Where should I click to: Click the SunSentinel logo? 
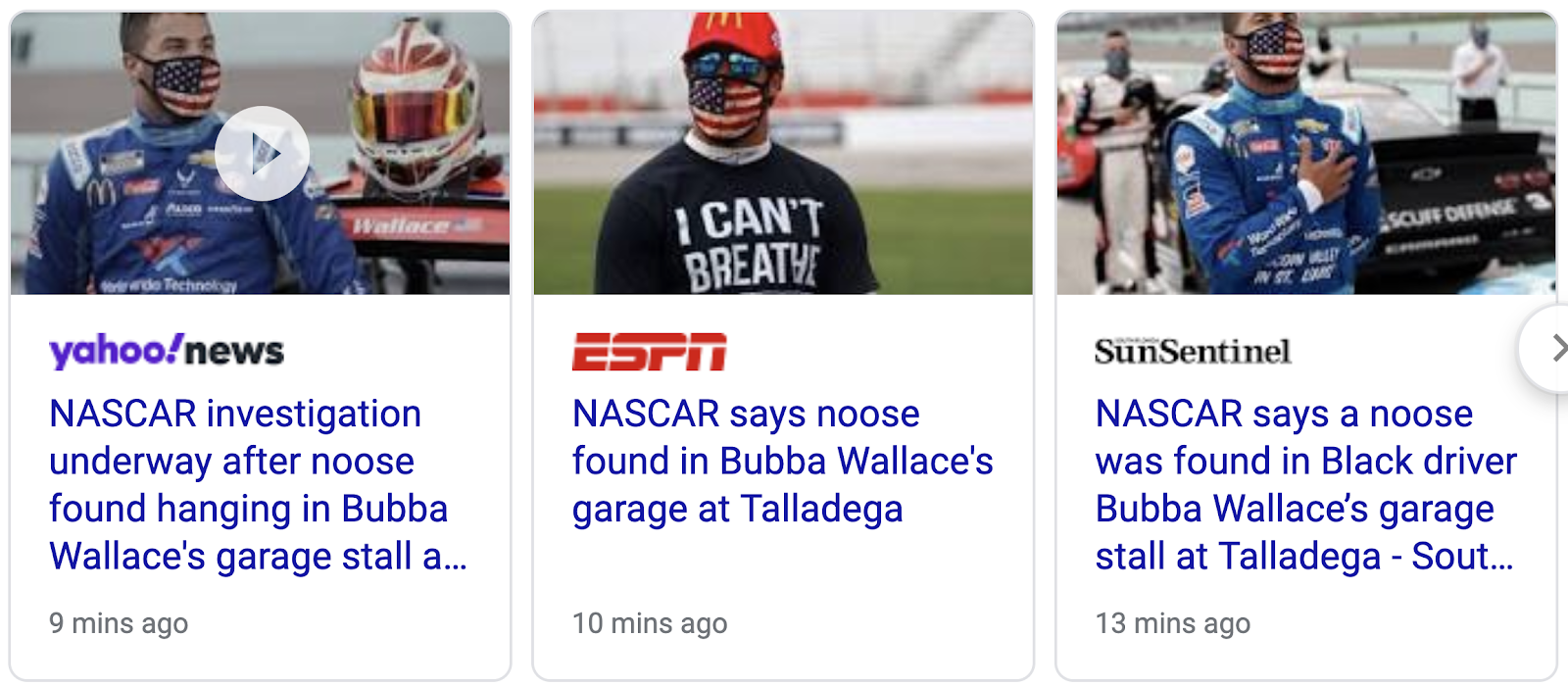1193,351
